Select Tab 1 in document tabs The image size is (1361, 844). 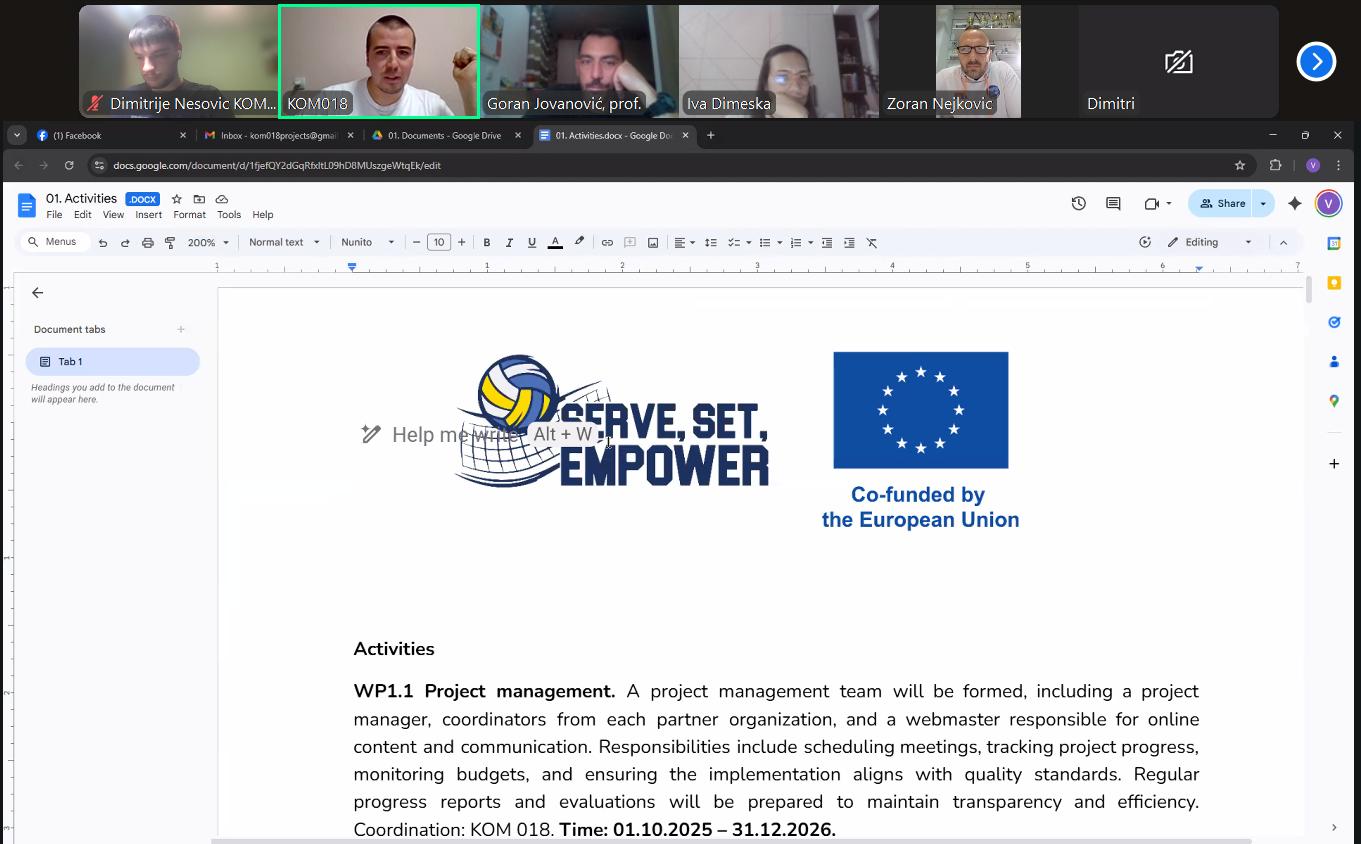pos(112,361)
